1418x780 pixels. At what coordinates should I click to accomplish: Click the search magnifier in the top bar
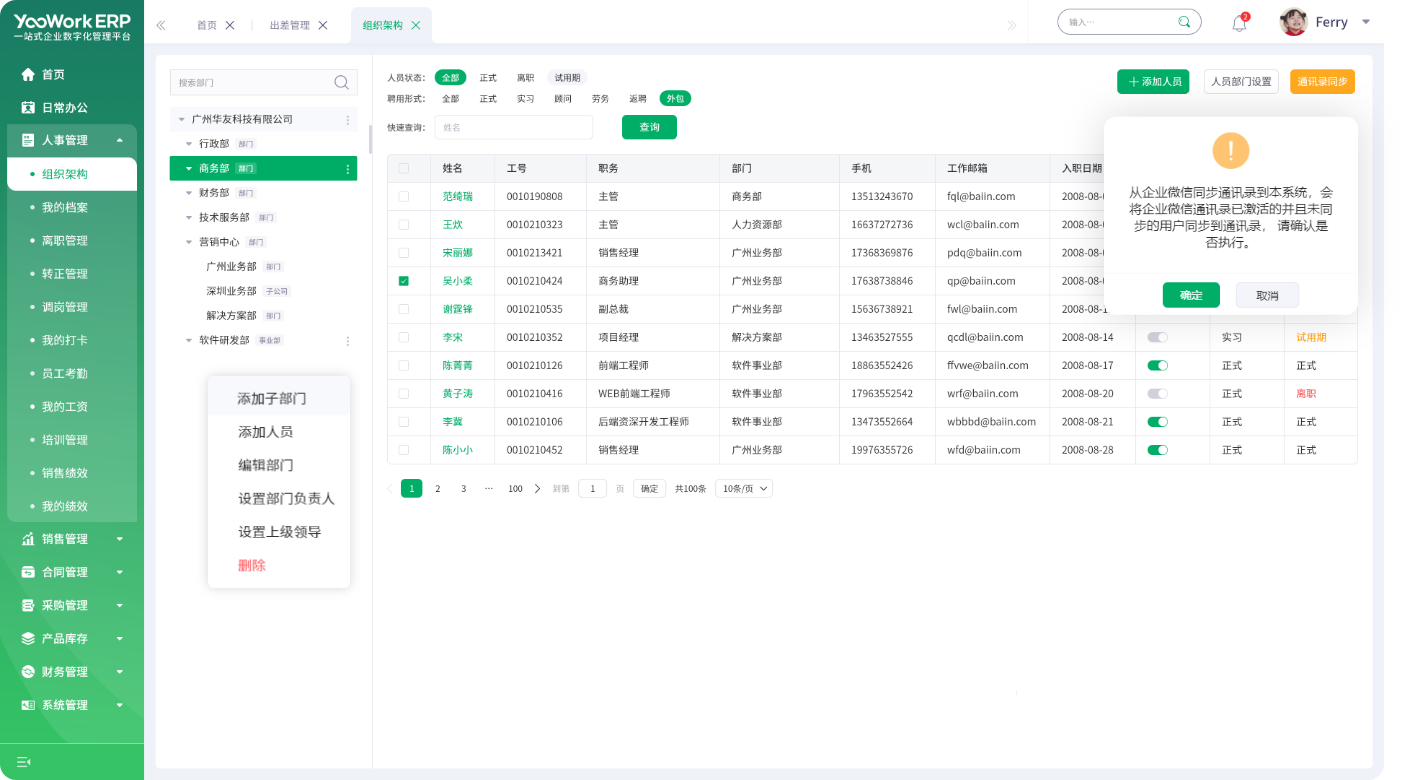tap(1184, 22)
